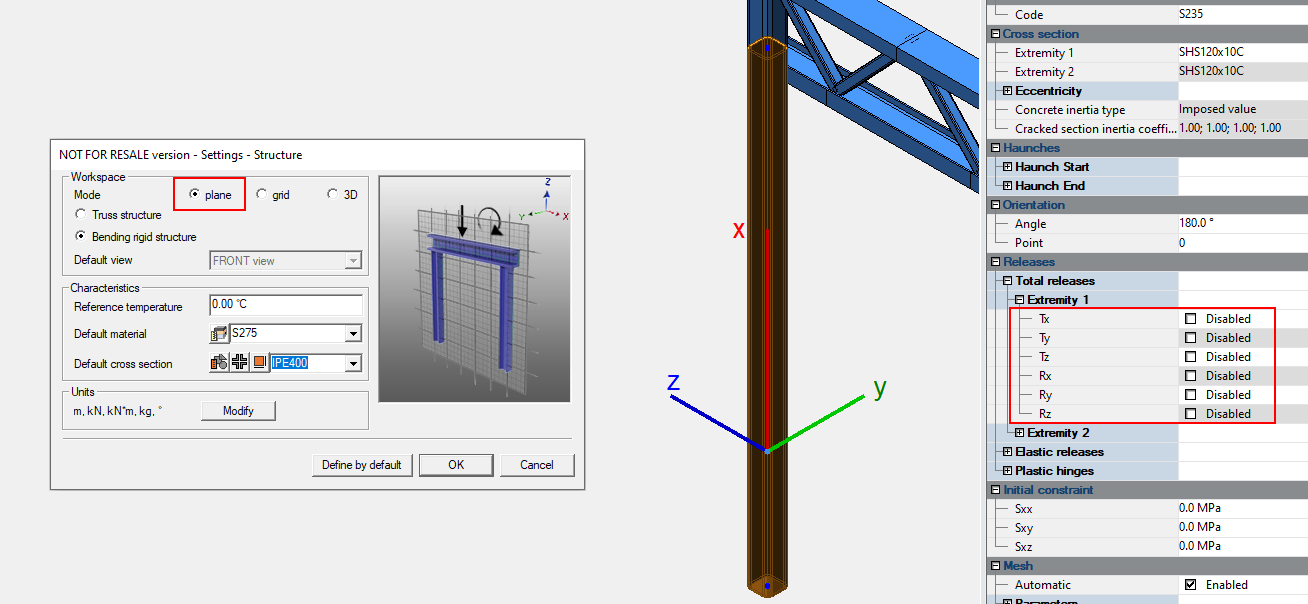This screenshot has width=1308, height=604.
Task: Collapse the Orientation group icon
Action: (x=996, y=205)
